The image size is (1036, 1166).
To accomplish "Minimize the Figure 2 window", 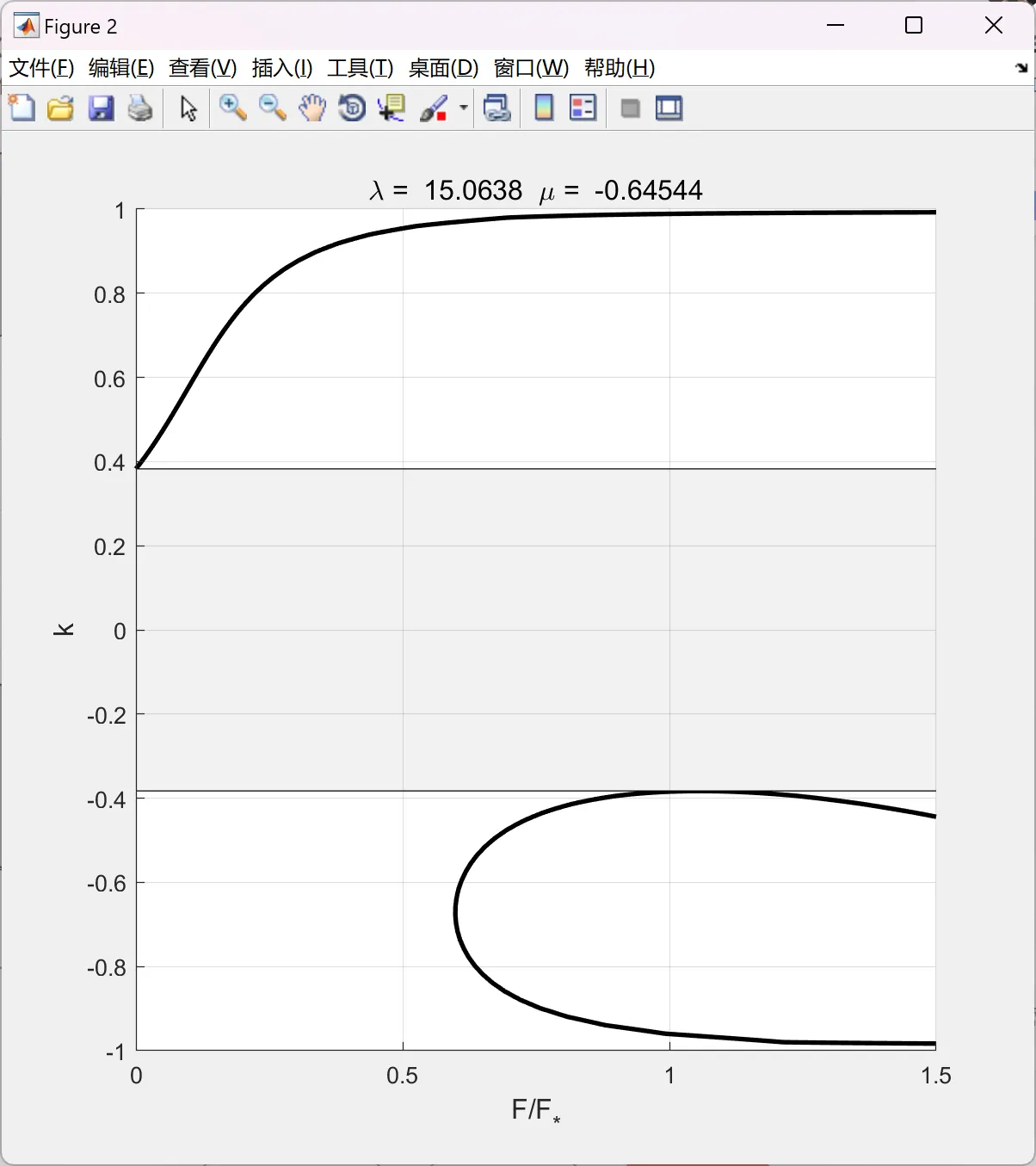I will coord(835,26).
